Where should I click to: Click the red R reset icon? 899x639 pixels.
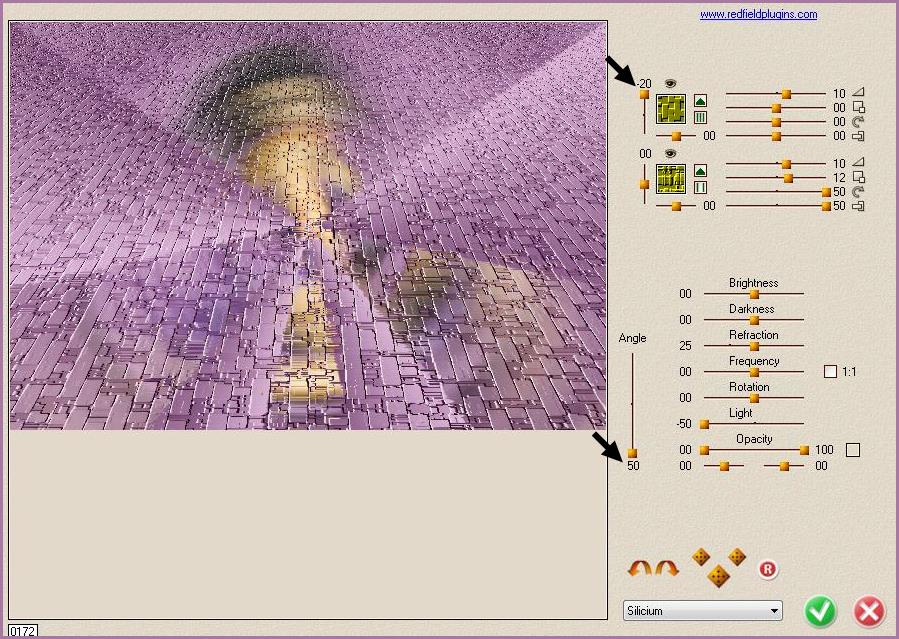click(767, 569)
